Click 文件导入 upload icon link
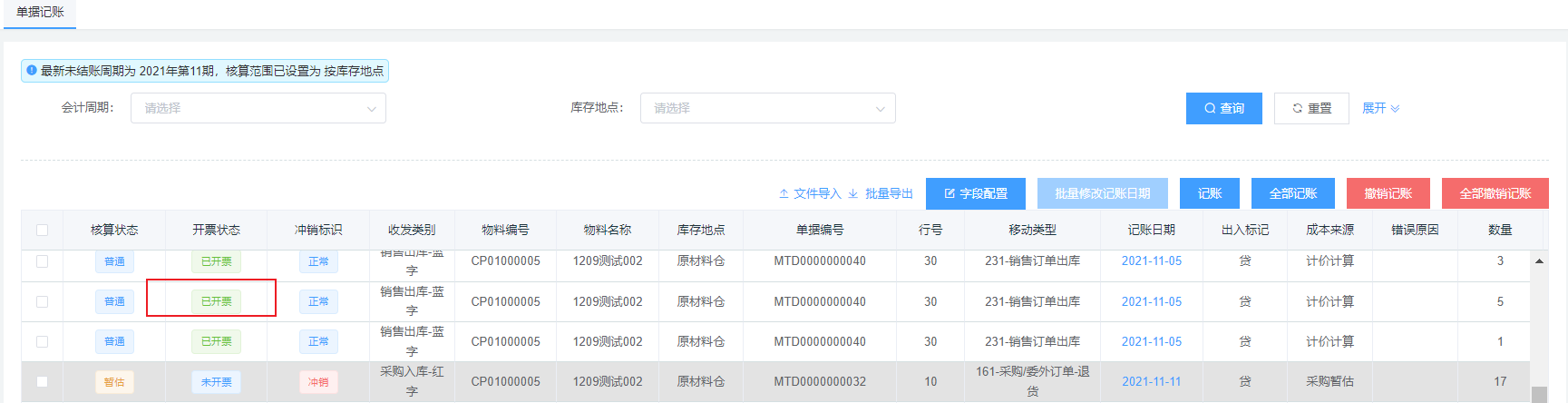Viewport: 1568px width, 403px height. pos(810,193)
